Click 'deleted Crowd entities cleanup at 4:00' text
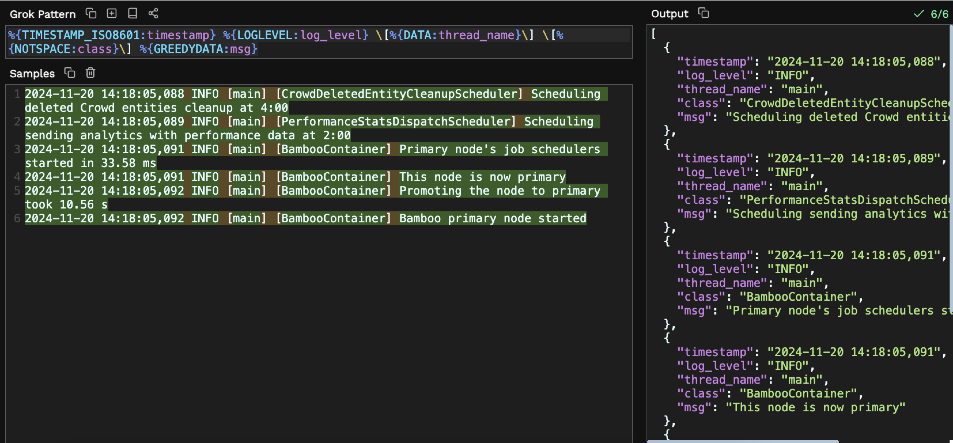953x443 pixels. 156,108
